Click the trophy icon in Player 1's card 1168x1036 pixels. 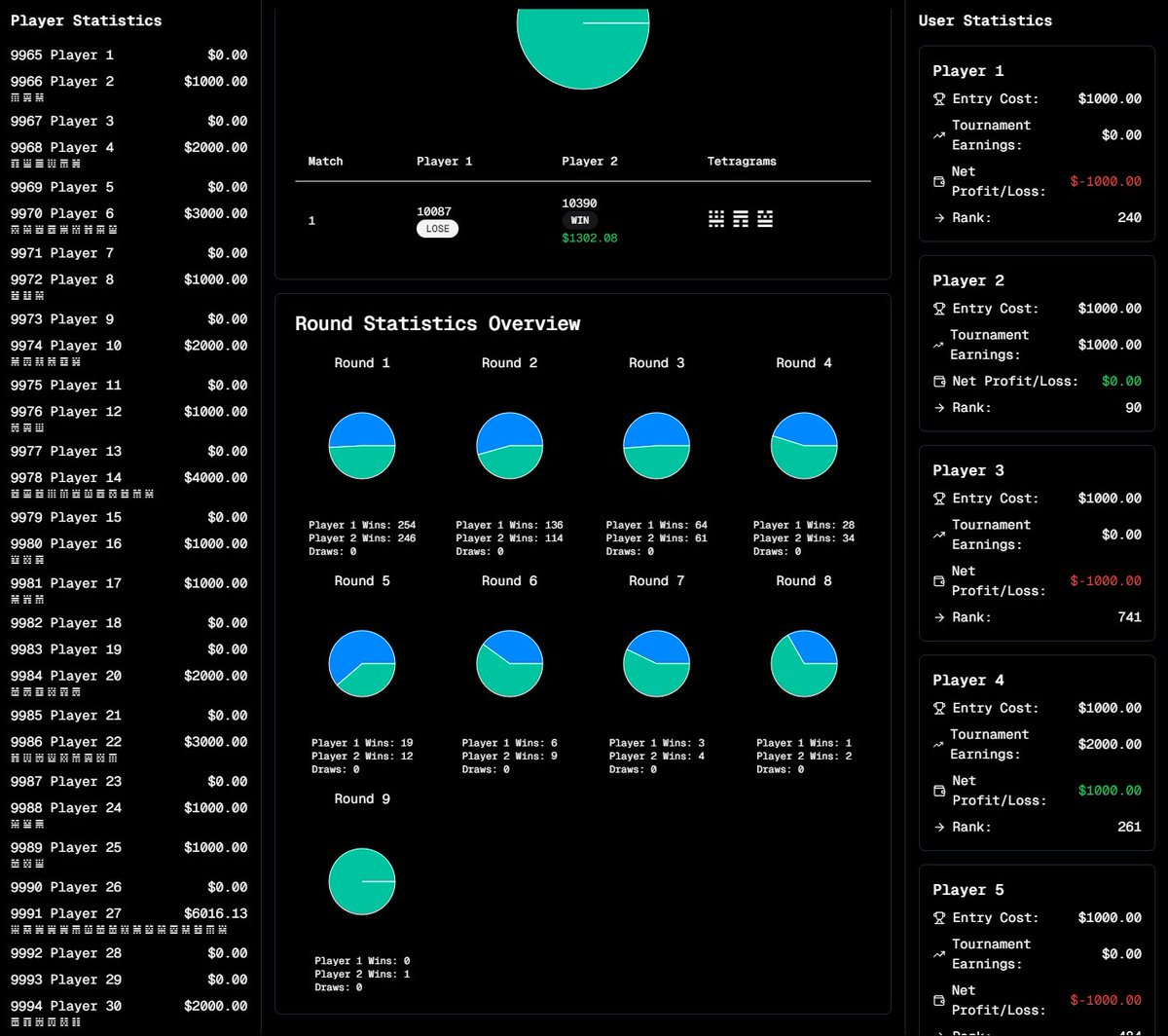pos(939,98)
